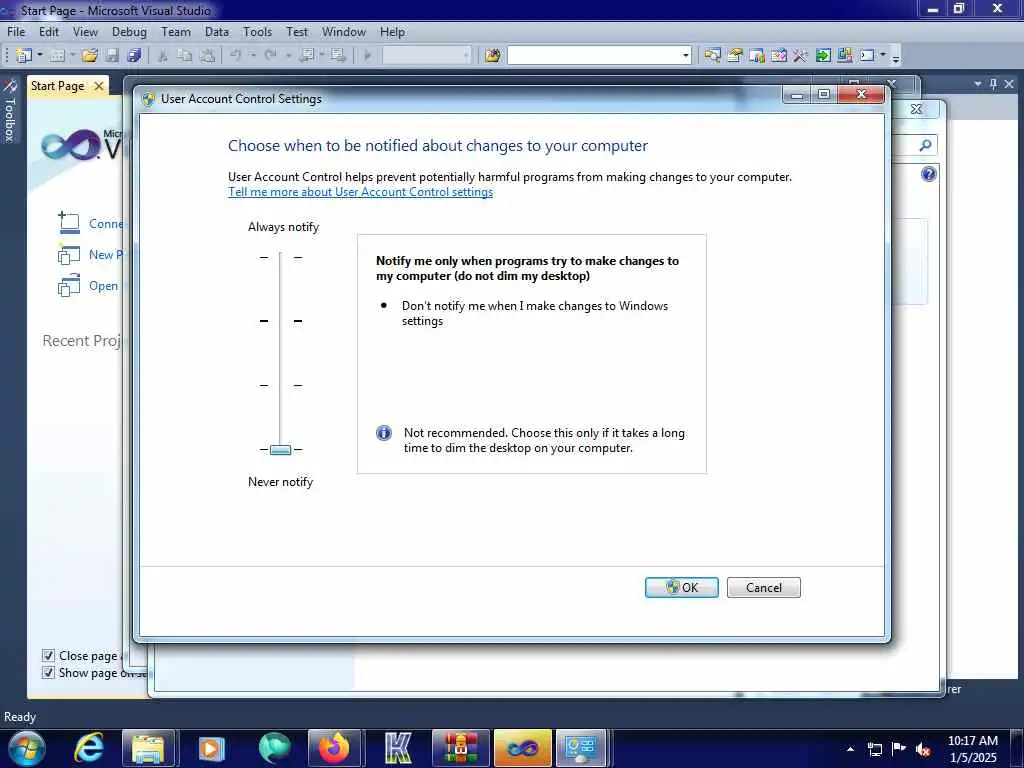Click the Toolbox wrench-and-hammer toolbar icon

click(x=800, y=56)
